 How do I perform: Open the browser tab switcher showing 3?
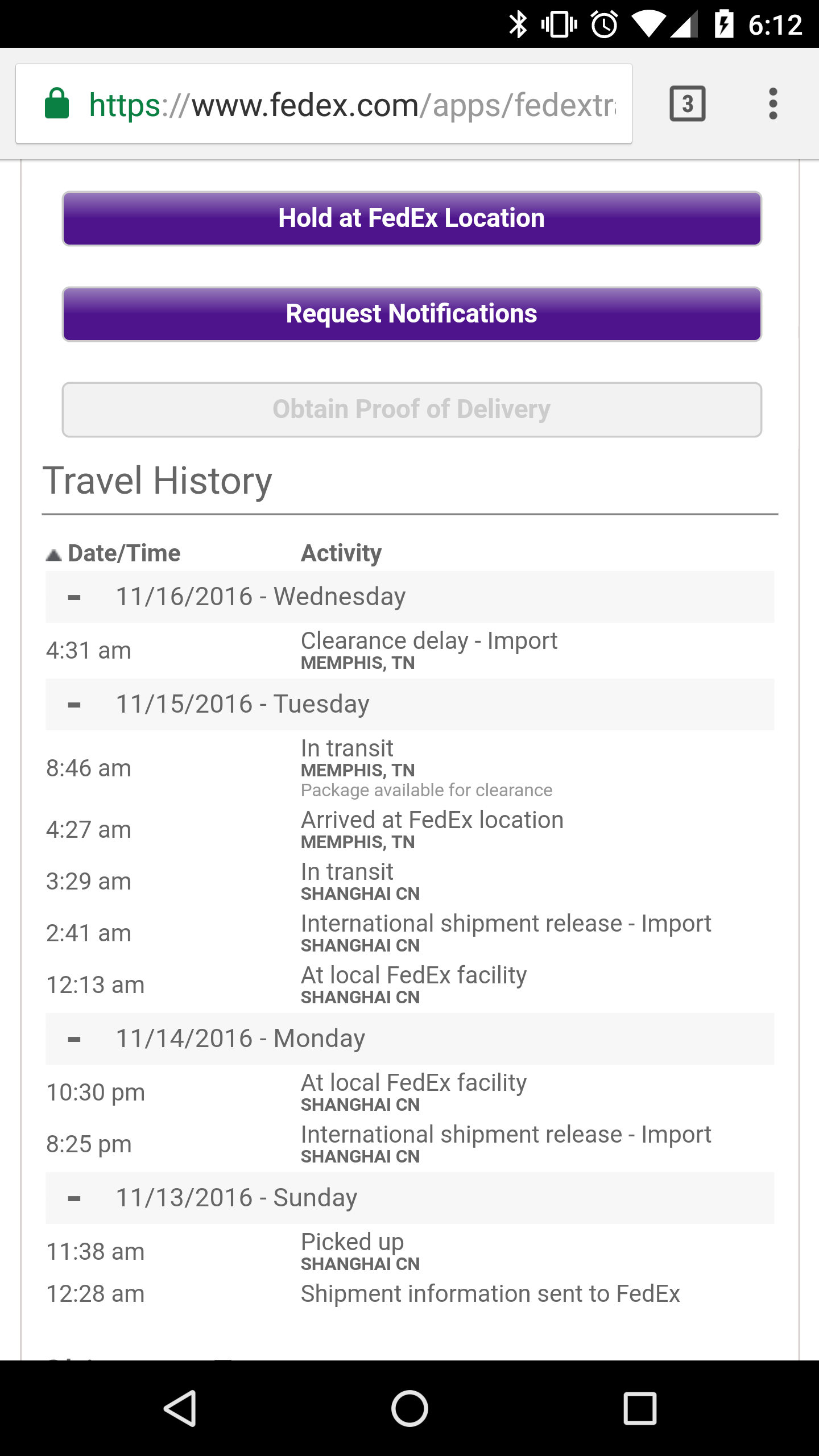pyautogui.click(x=688, y=104)
